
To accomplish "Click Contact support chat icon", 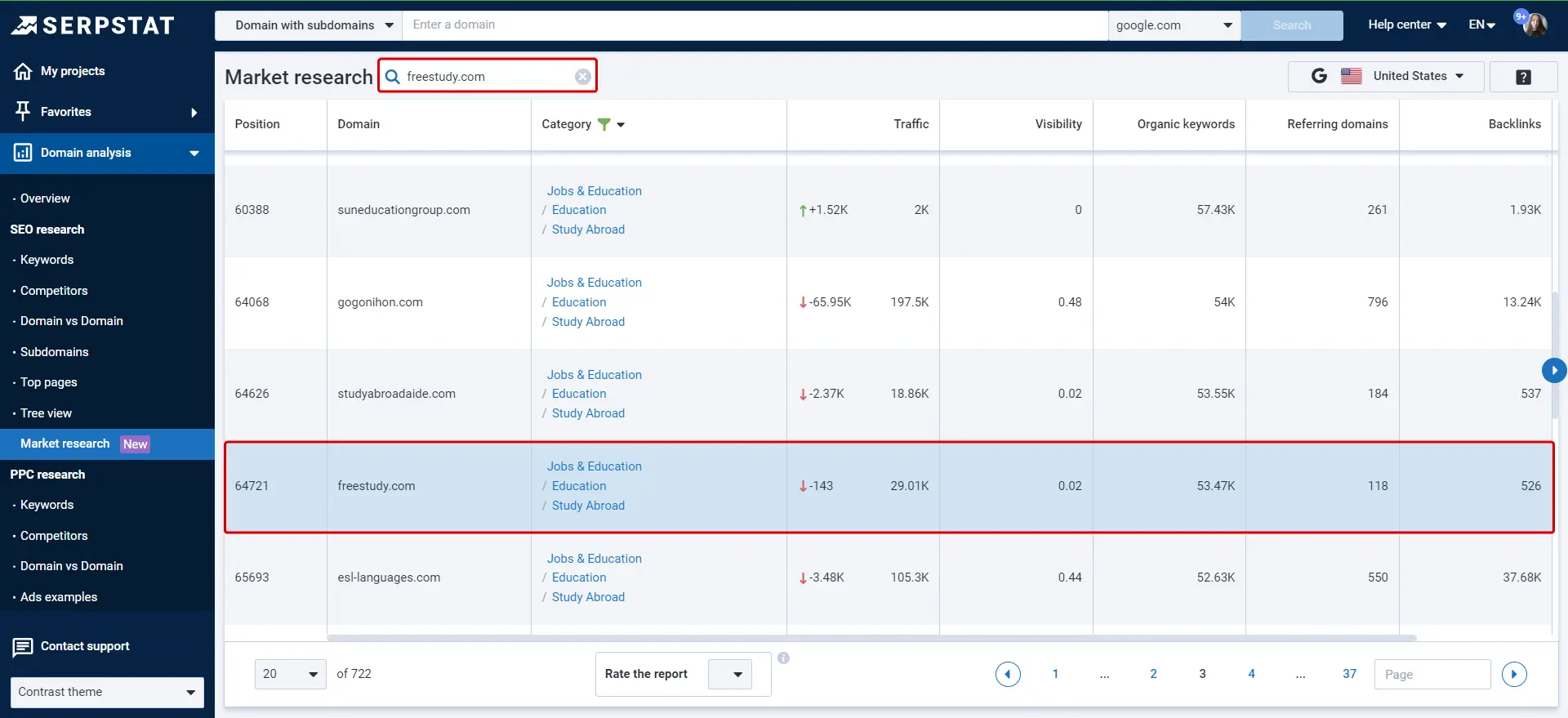I will 23,648.
